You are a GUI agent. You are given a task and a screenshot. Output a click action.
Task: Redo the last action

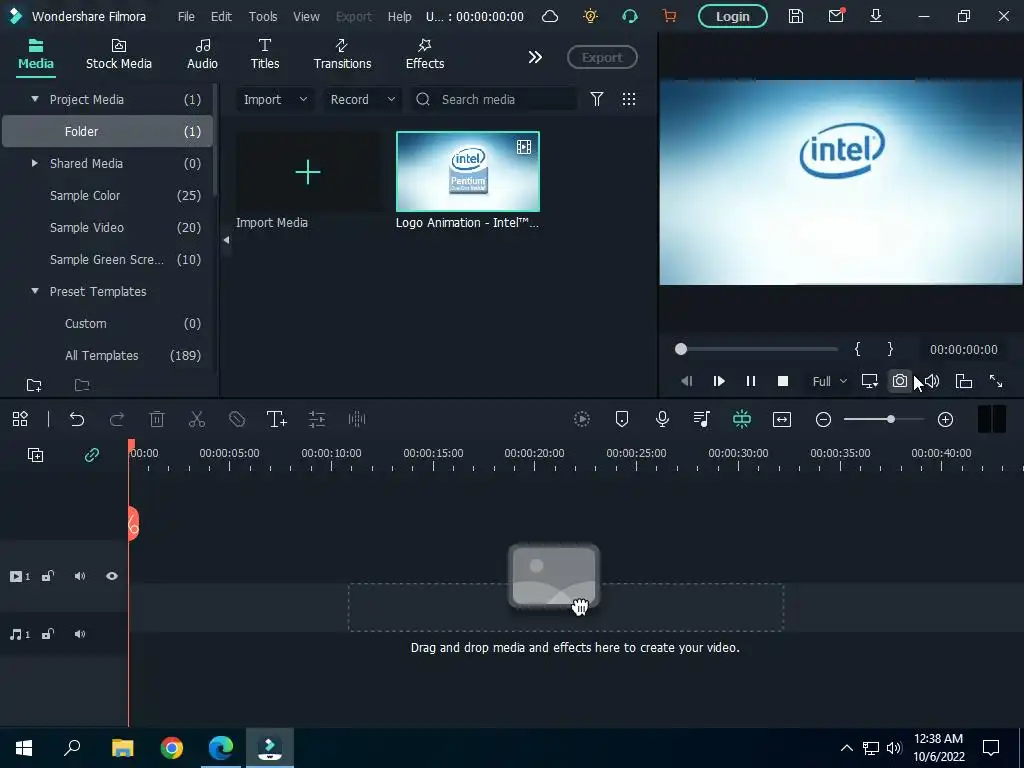point(117,419)
